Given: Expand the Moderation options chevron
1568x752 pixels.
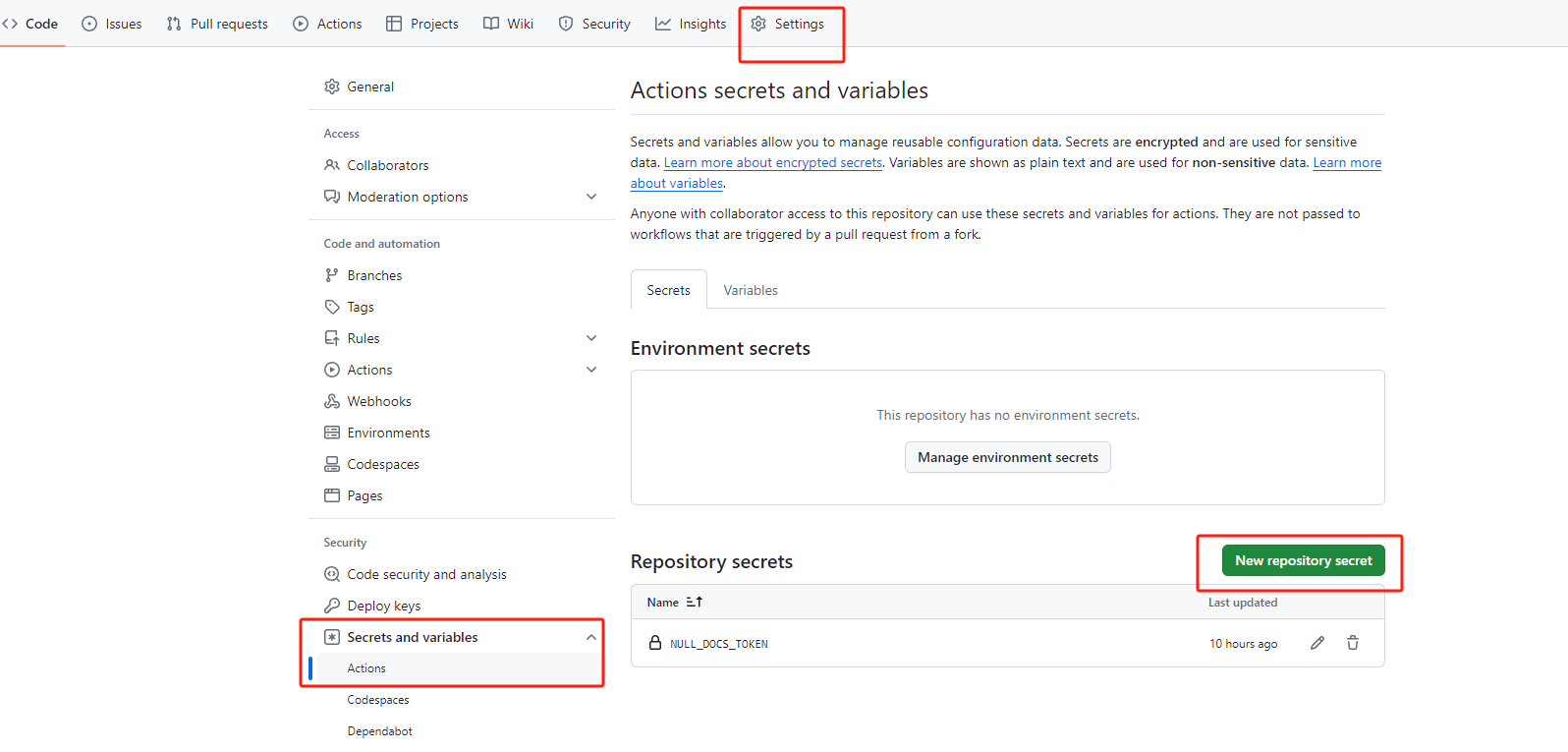Looking at the screenshot, I should pos(591,197).
